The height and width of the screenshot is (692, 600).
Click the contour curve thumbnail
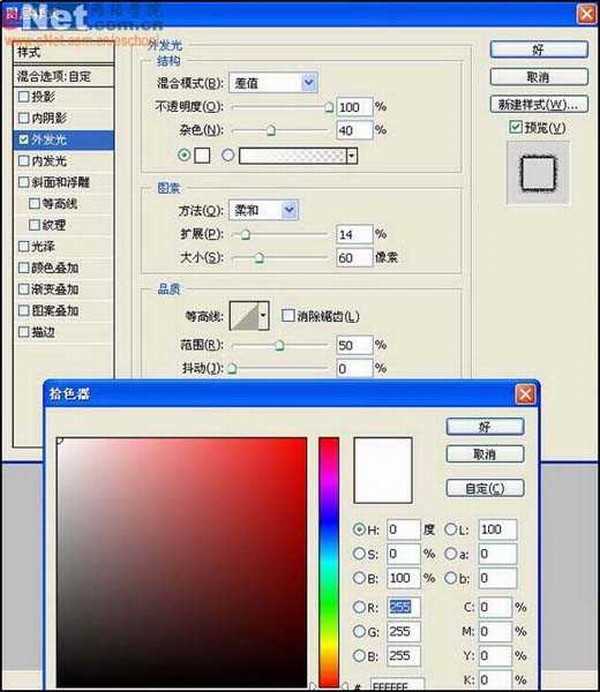(243, 316)
